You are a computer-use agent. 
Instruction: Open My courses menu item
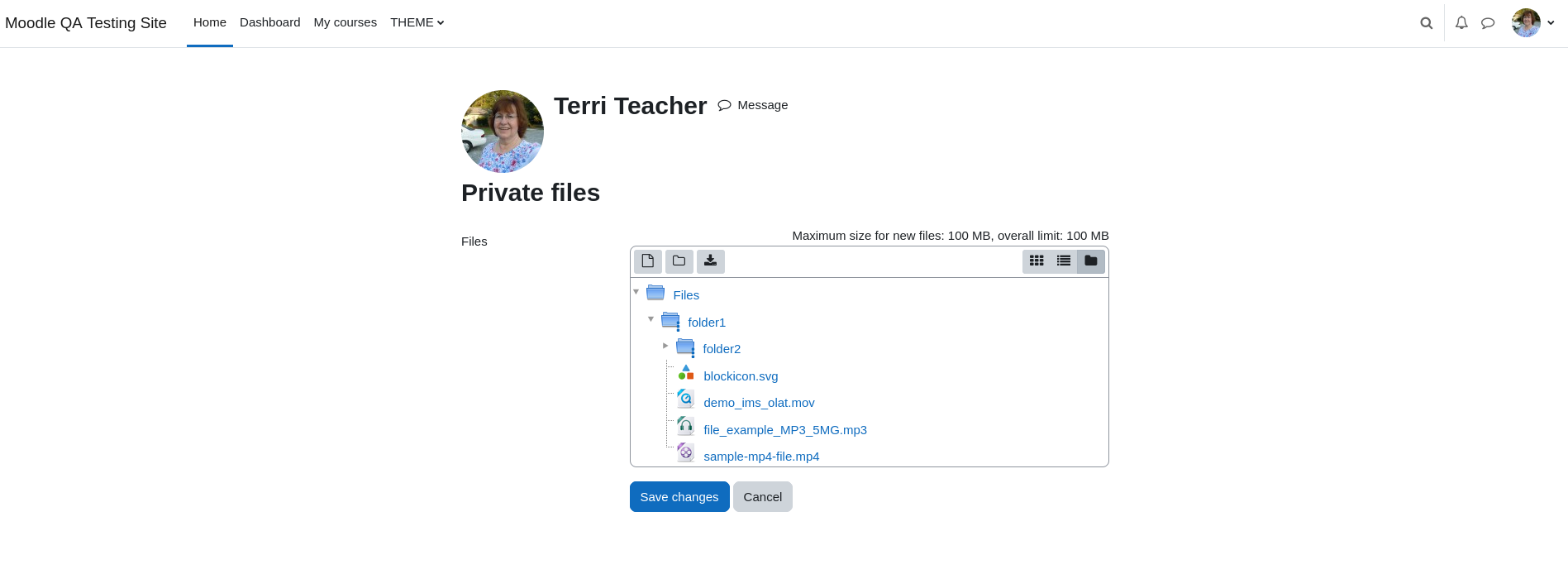click(346, 22)
